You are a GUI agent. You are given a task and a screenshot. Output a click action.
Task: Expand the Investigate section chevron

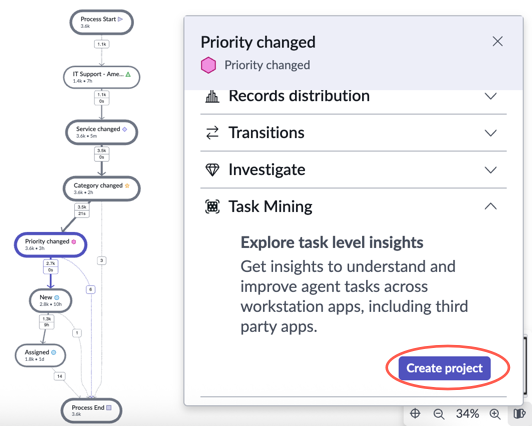pyautogui.click(x=491, y=170)
